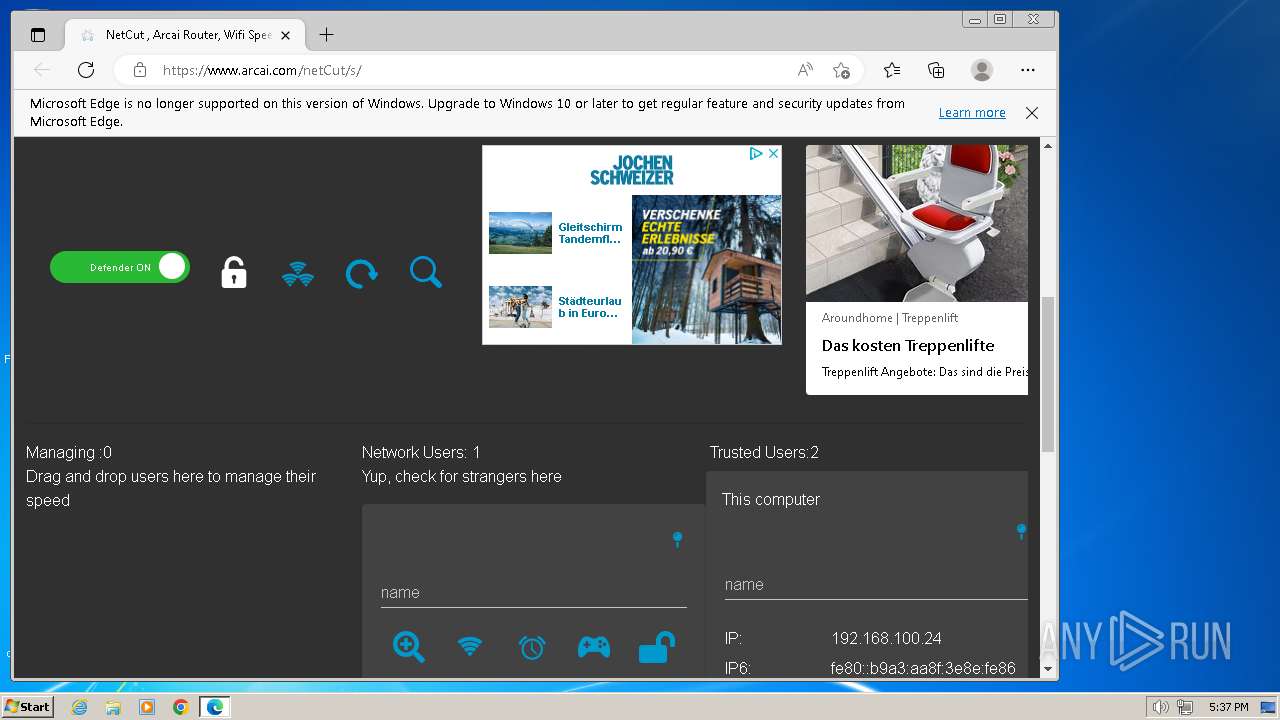Open the File Explorer taskbar icon
Screen dimensions: 1280x720
pos(113,707)
